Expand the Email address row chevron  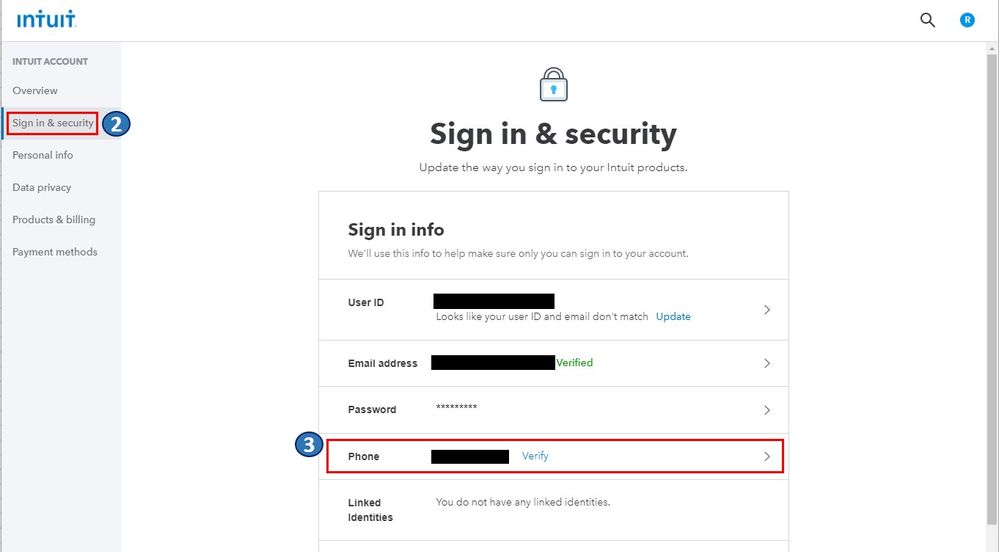(x=767, y=363)
